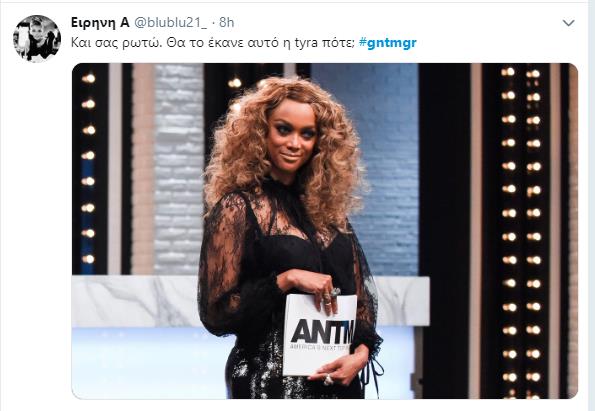Image resolution: width=595 pixels, height=411 pixels.
Task: Click the ring on the hand holding the card
Action: click(x=335, y=292)
